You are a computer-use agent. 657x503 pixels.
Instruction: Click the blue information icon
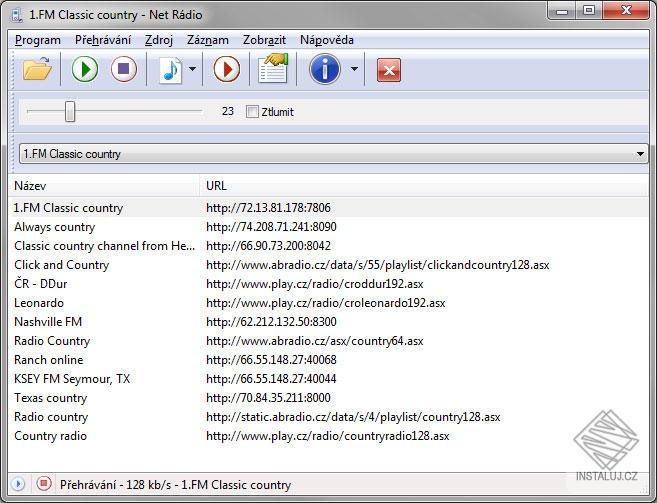point(325,70)
